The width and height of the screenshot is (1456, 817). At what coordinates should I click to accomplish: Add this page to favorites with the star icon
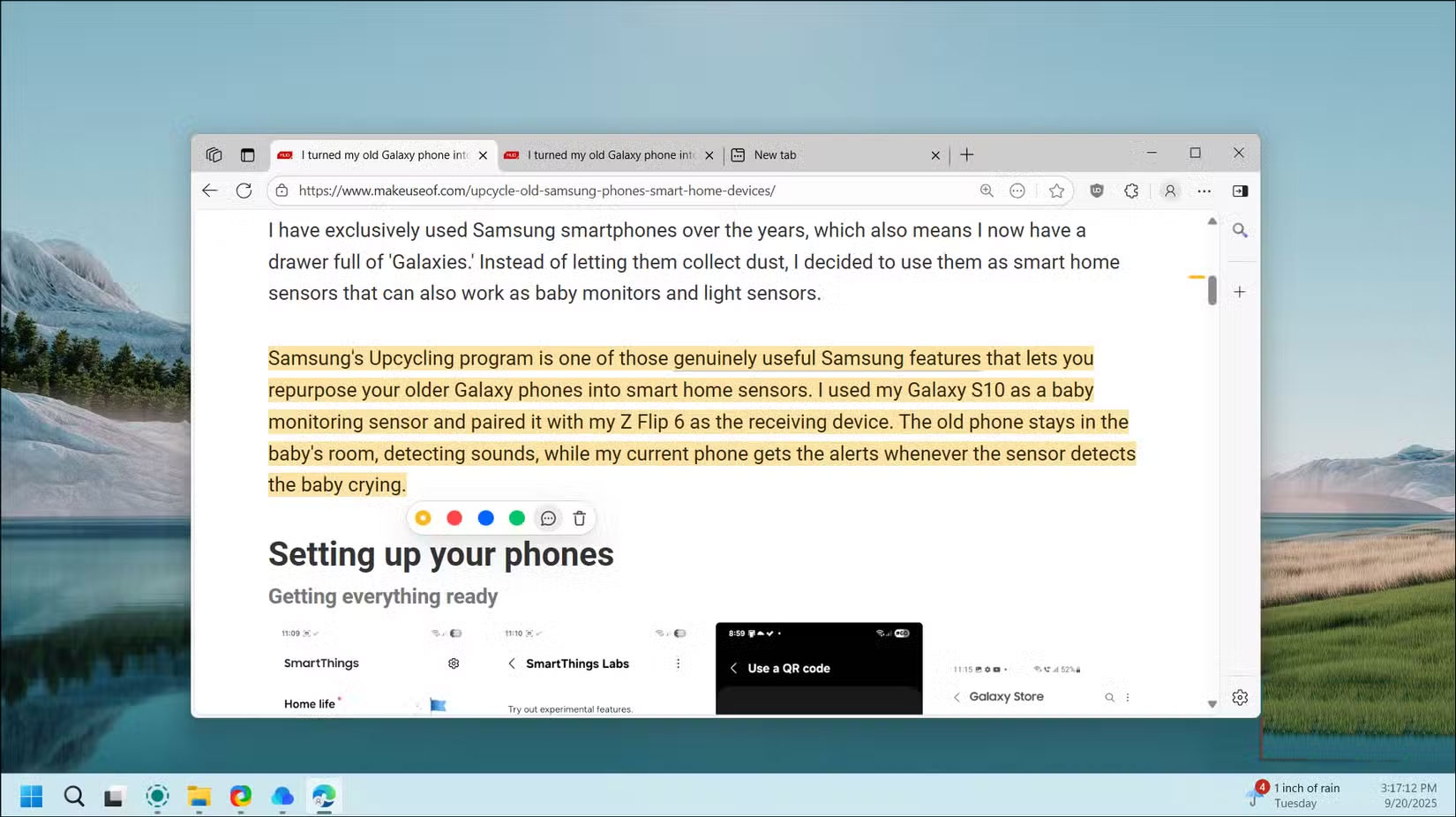point(1056,191)
